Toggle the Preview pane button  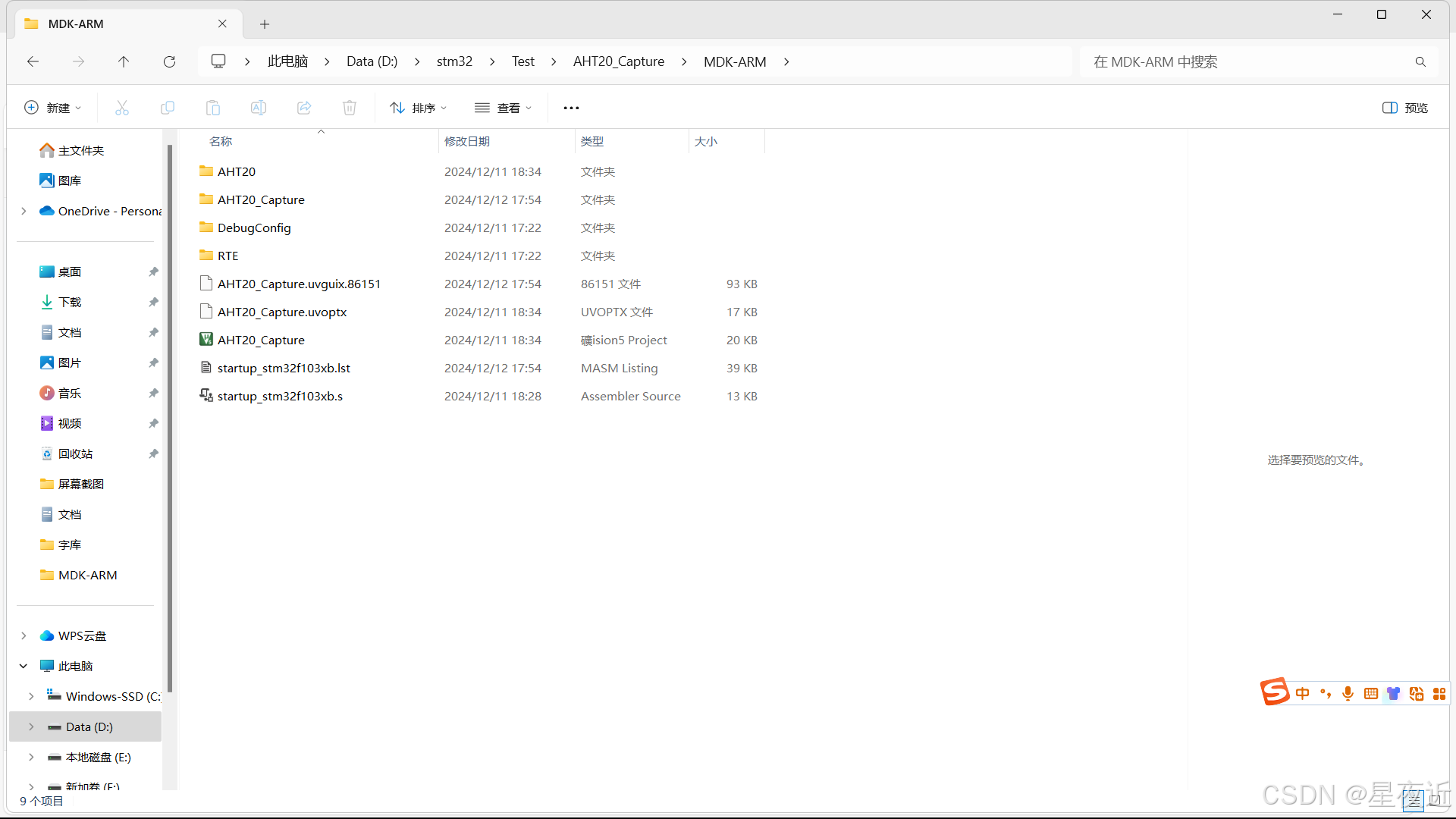pos(1405,108)
